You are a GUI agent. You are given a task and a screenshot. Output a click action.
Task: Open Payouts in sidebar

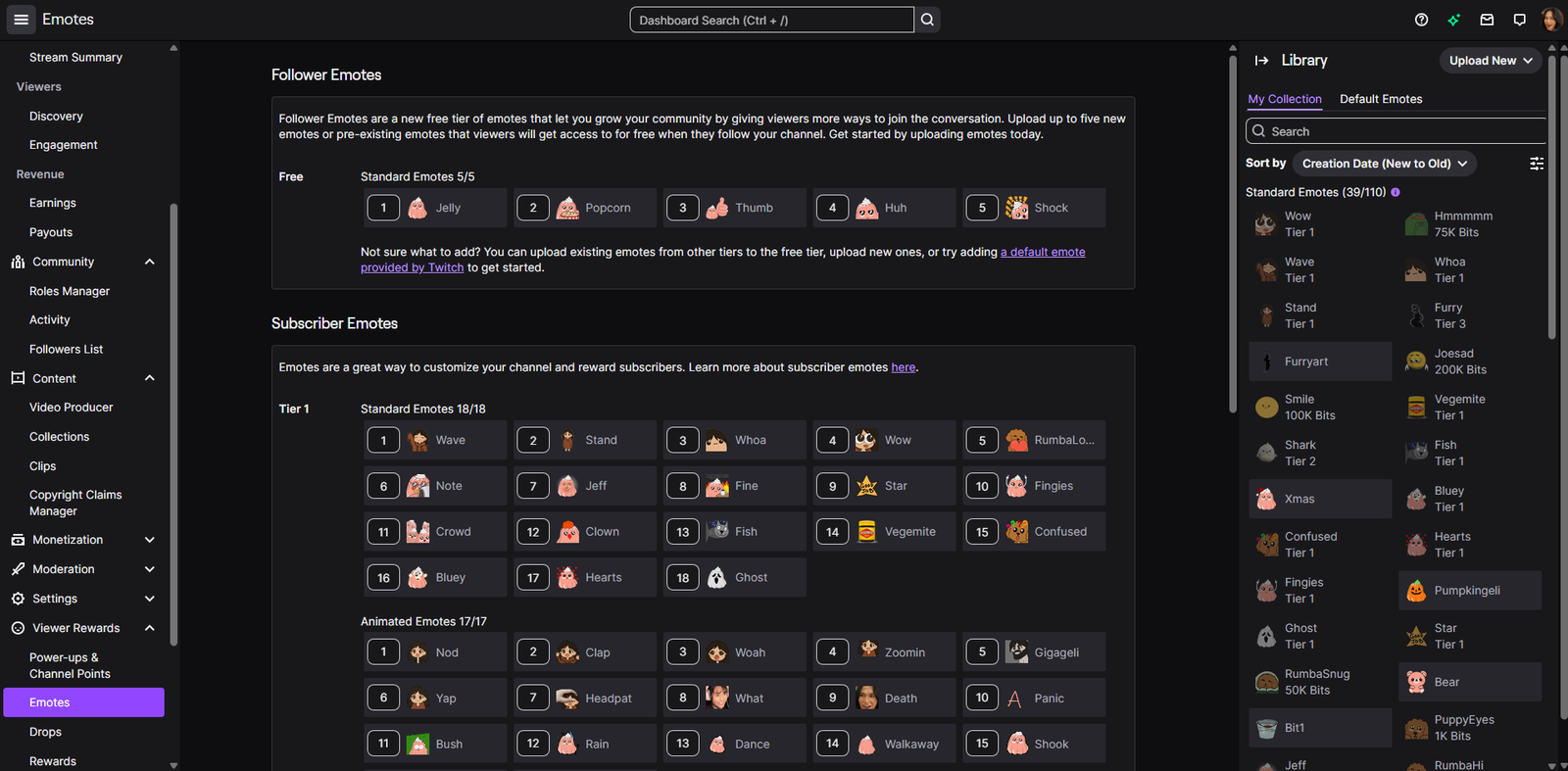51,232
